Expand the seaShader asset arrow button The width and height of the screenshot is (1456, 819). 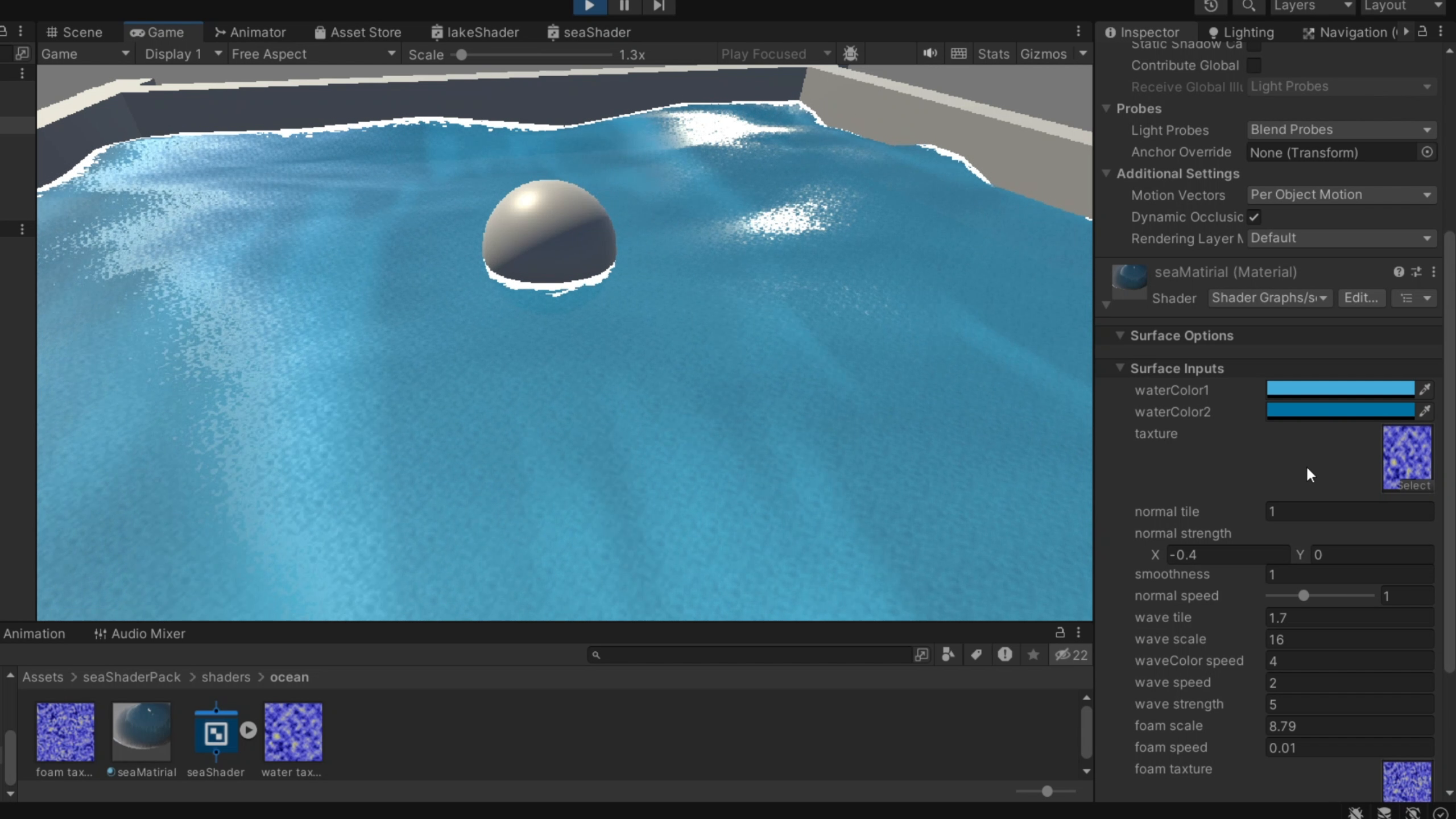click(x=248, y=730)
